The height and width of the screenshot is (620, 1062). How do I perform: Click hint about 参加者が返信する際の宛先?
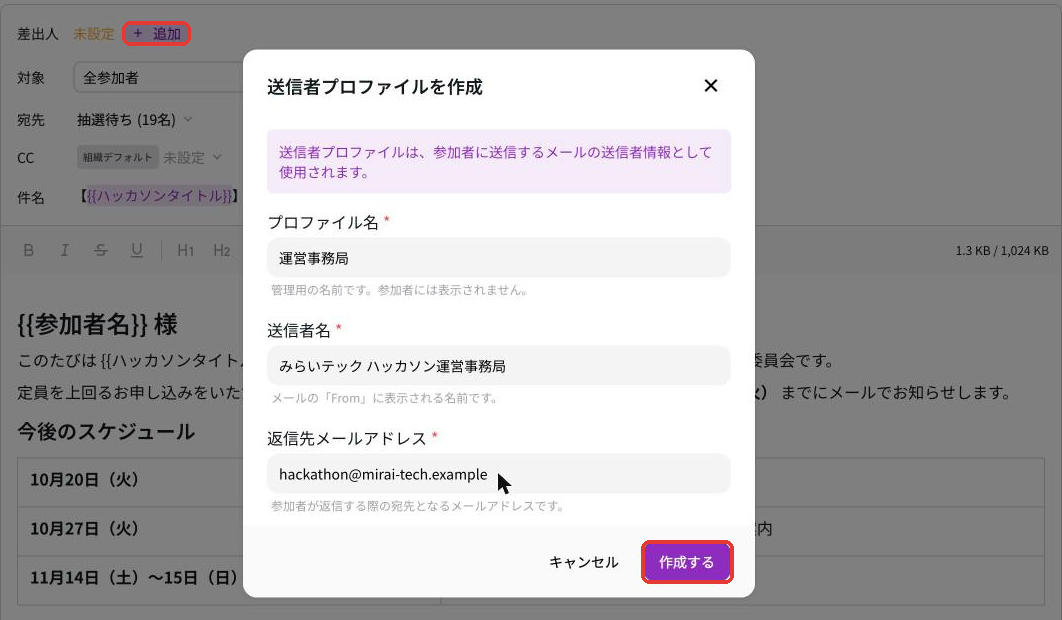pos(418,505)
